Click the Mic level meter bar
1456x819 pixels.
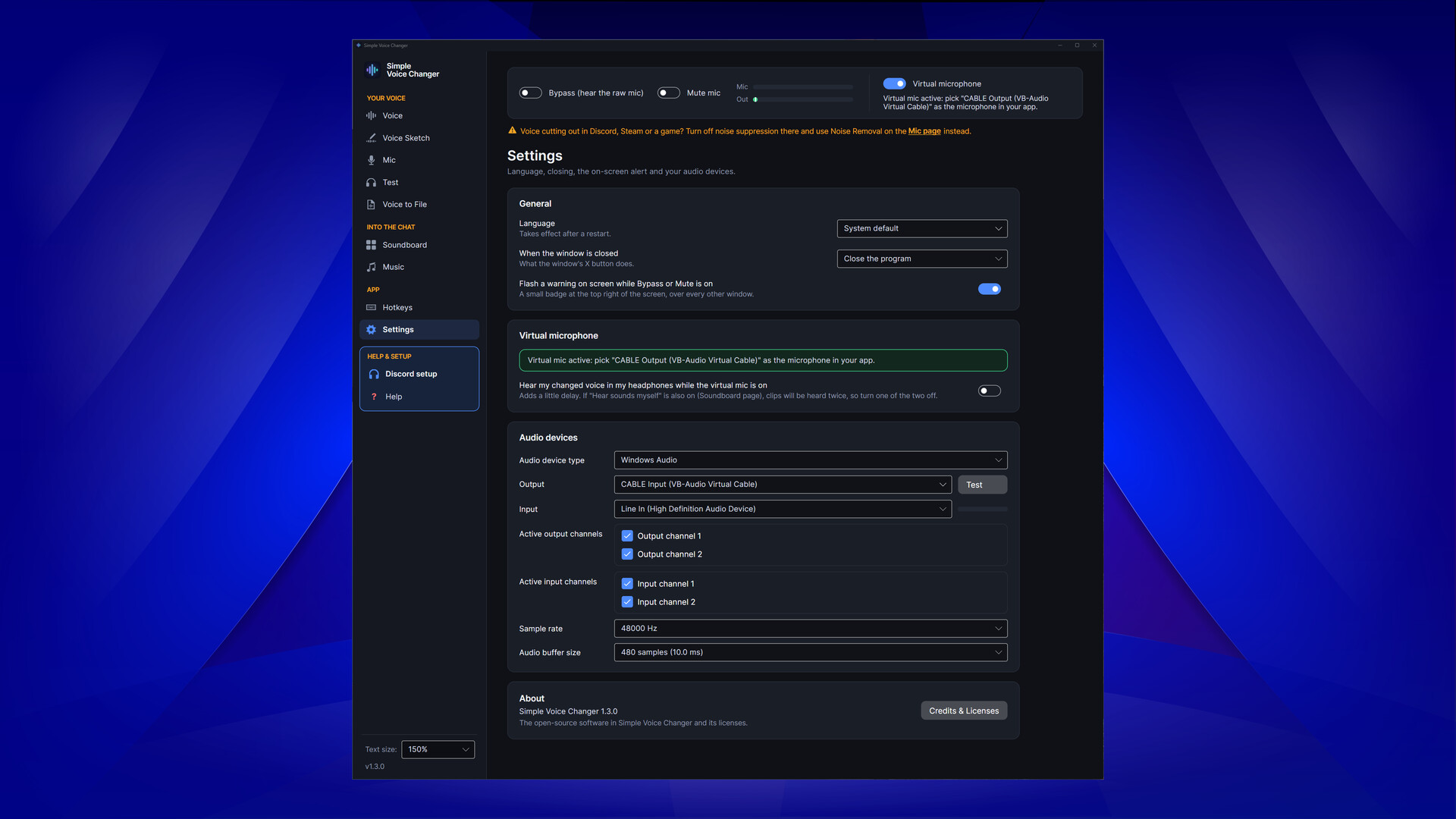(803, 87)
